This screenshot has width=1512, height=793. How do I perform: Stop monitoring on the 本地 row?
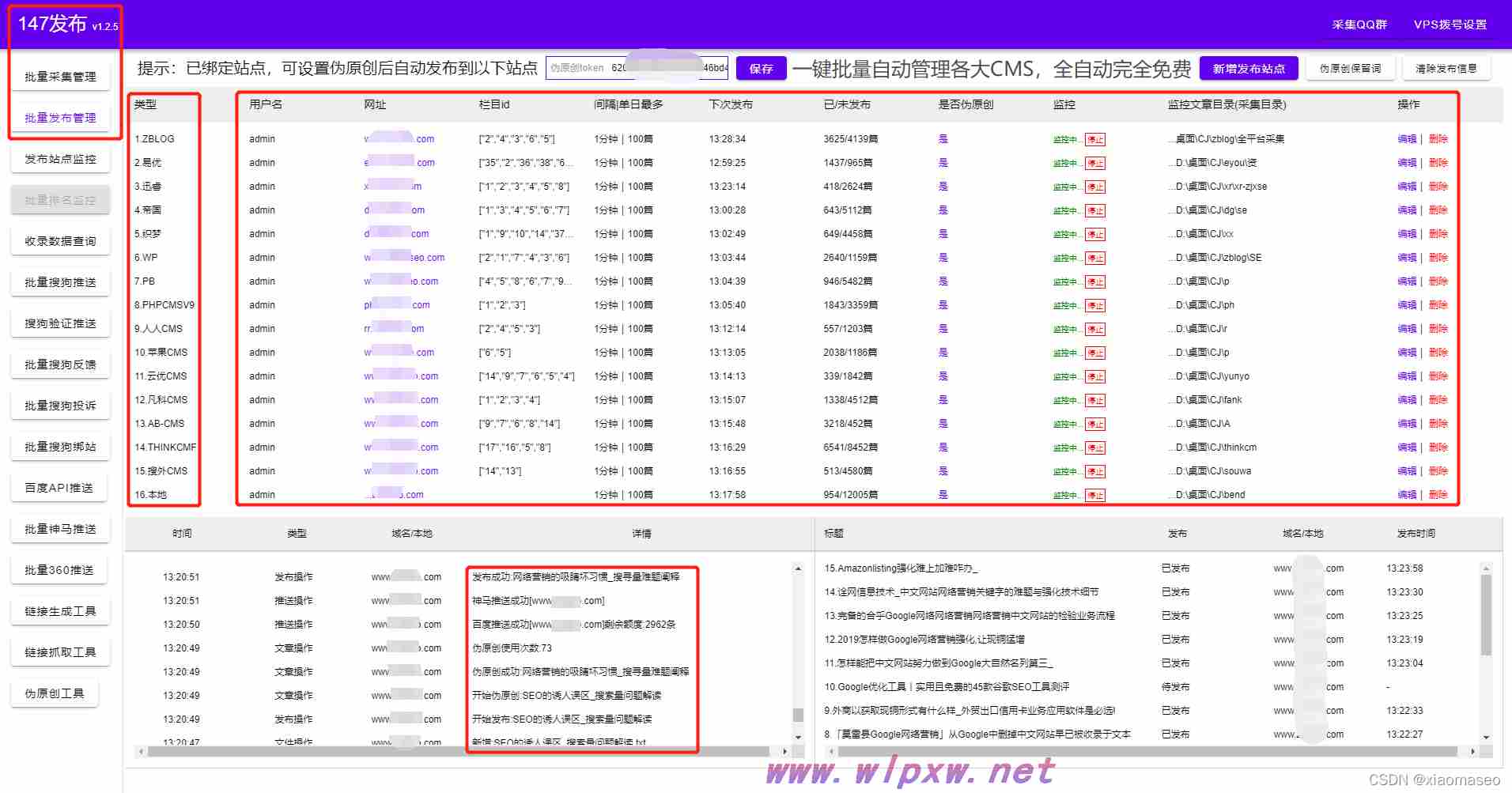tap(1094, 495)
